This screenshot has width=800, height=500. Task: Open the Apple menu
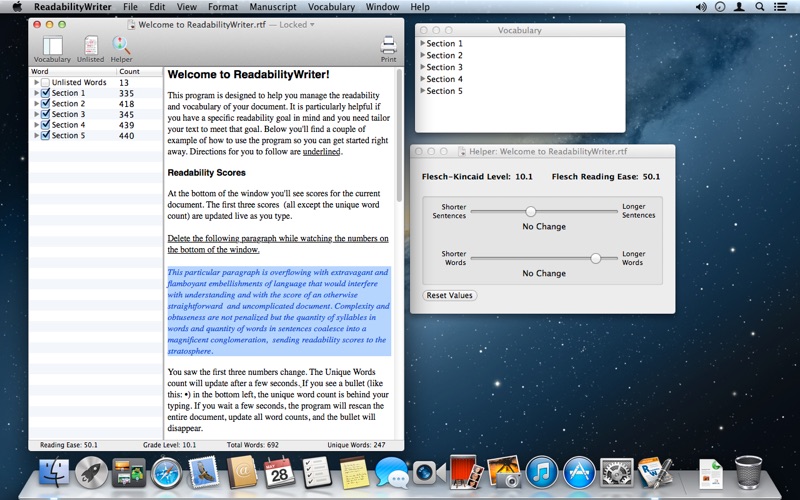(x=17, y=7)
